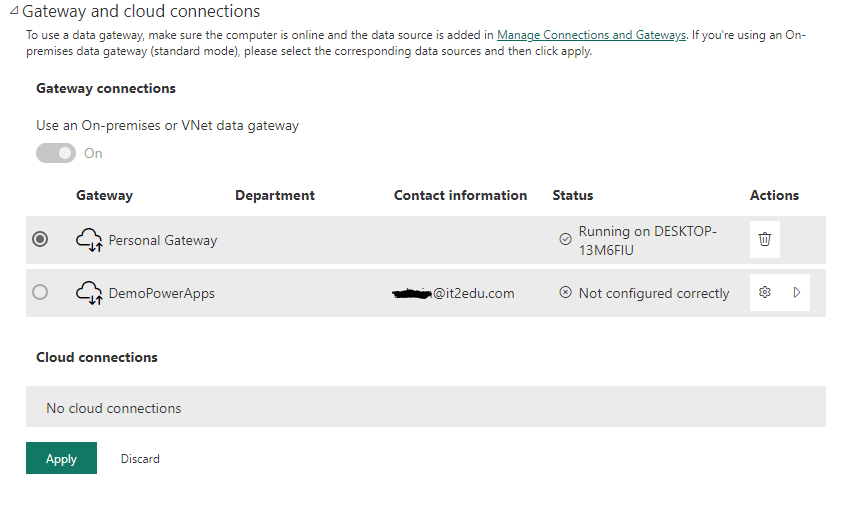Select the DemoPowerApps radio button
The width and height of the screenshot is (866, 509).
pos(40,293)
